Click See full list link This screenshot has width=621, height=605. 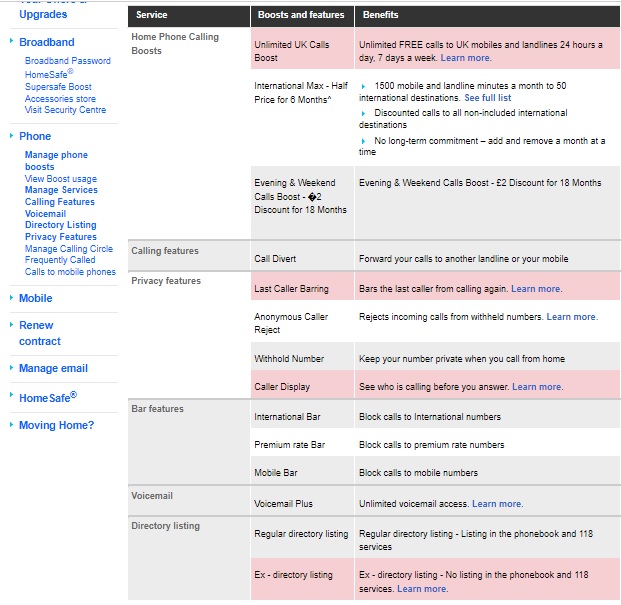coord(487,99)
